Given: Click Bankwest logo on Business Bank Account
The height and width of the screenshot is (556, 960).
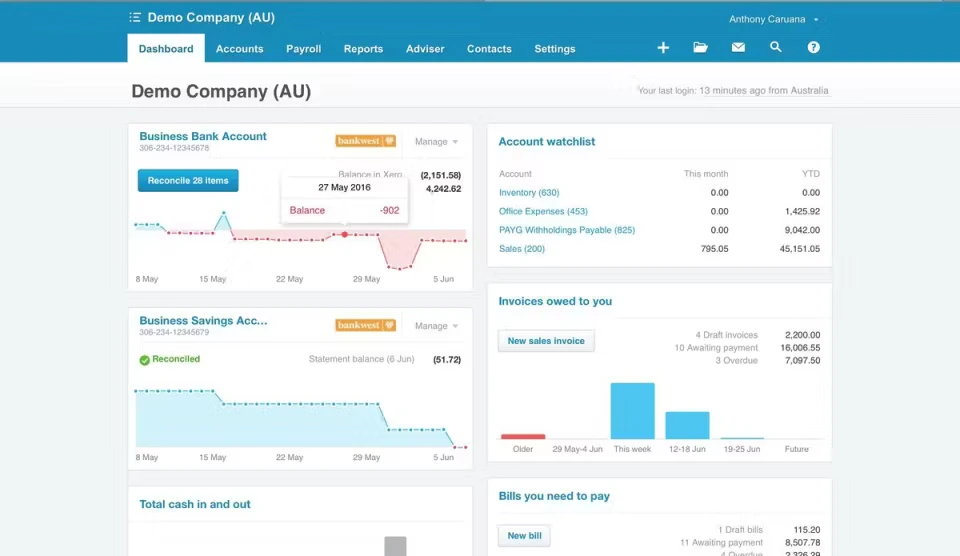Looking at the screenshot, I should click(x=366, y=141).
